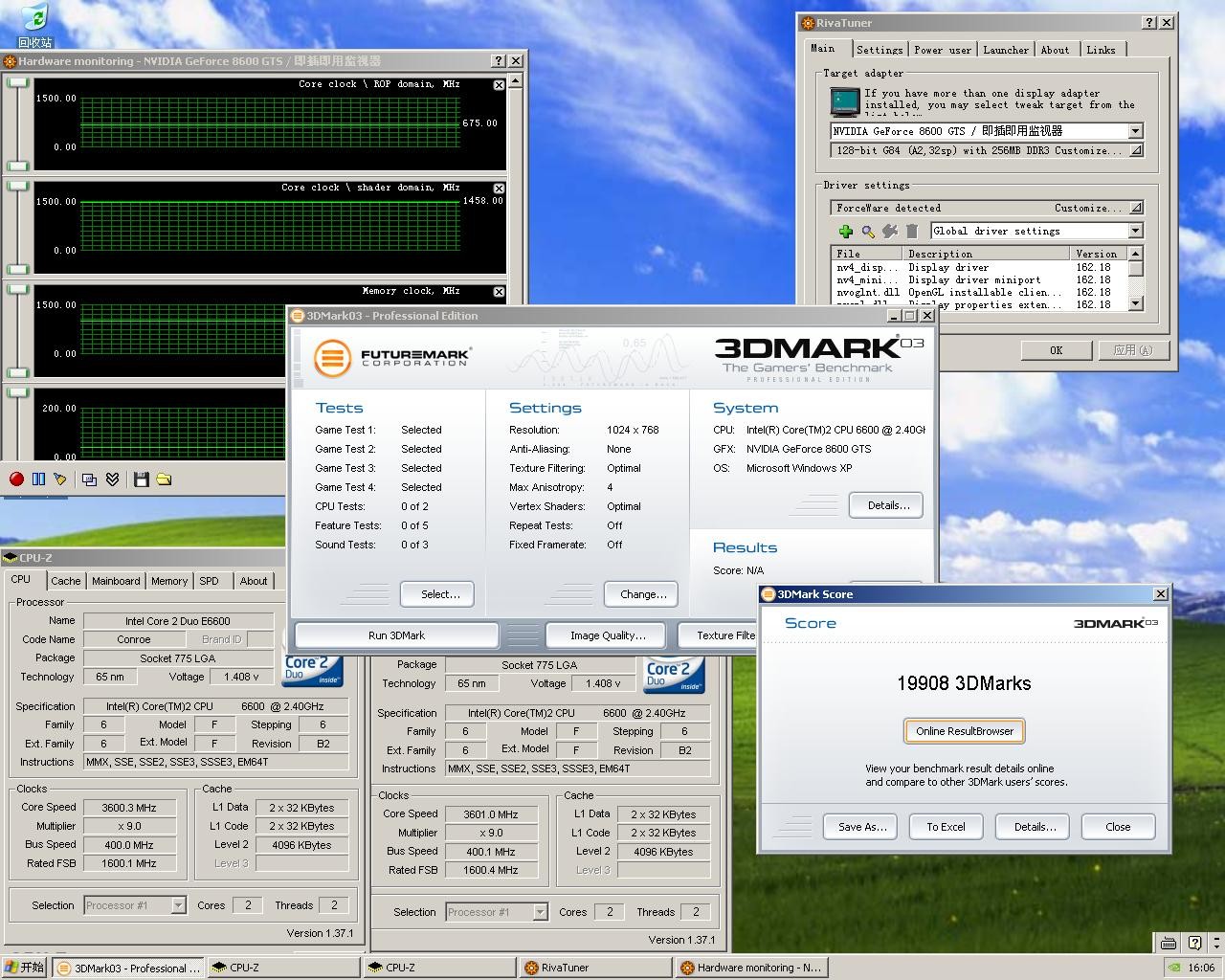The width and height of the screenshot is (1225, 980).
Task: Hide the Core clock ROP domain graph
Action: tap(499, 85)
